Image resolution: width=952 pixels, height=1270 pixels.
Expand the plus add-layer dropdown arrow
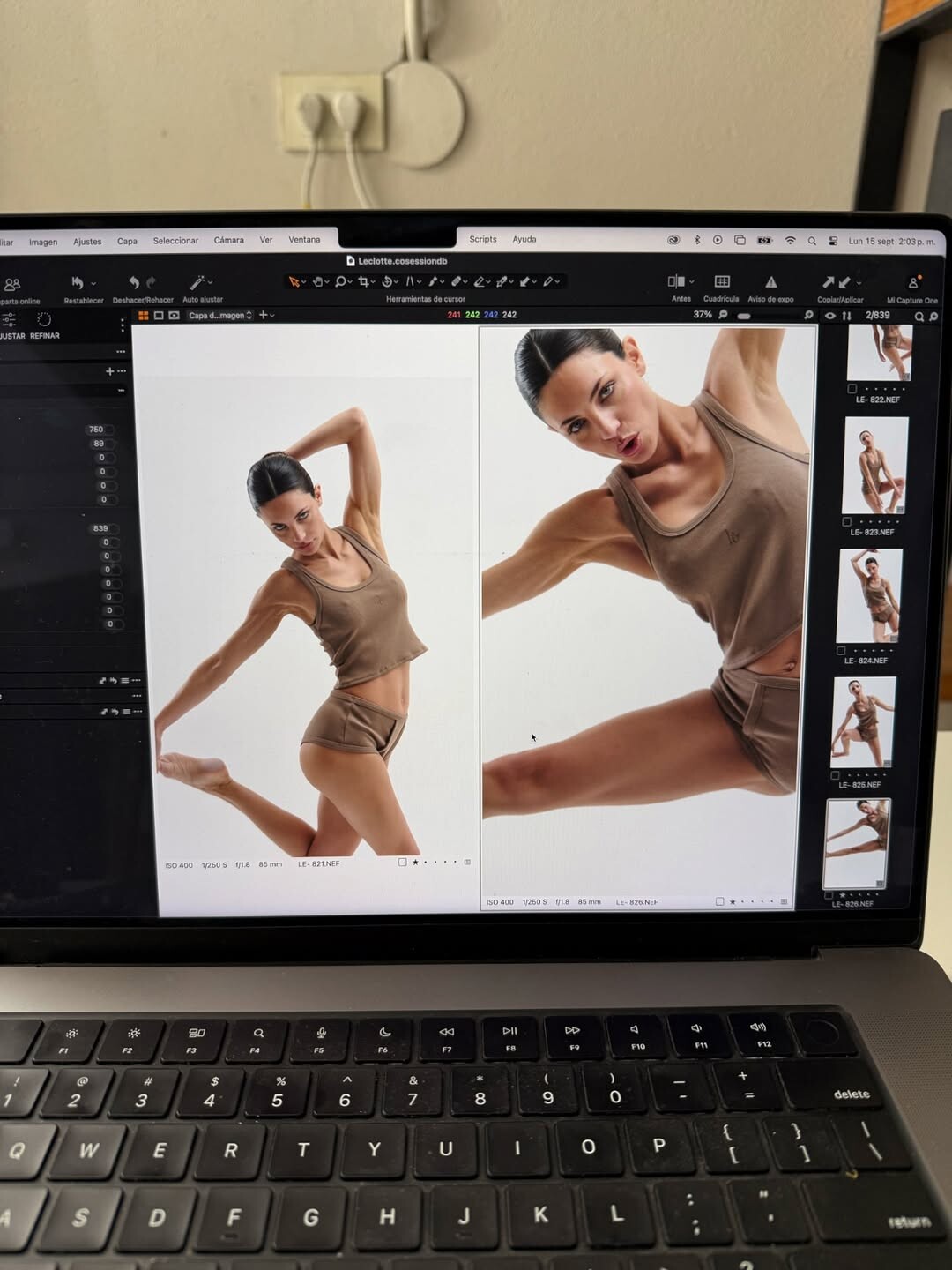(272, 316)
